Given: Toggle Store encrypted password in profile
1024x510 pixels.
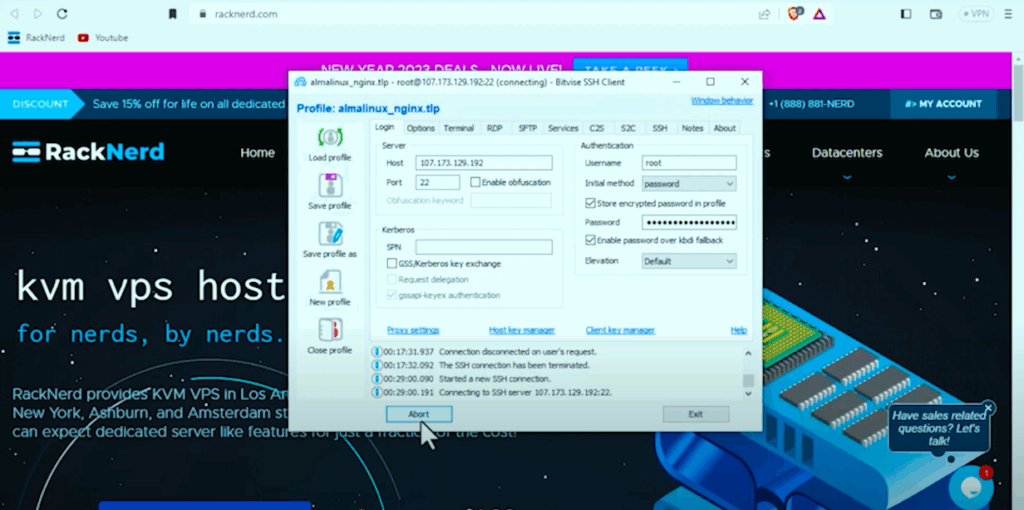Looking at the screenshot, I should 590,203.
